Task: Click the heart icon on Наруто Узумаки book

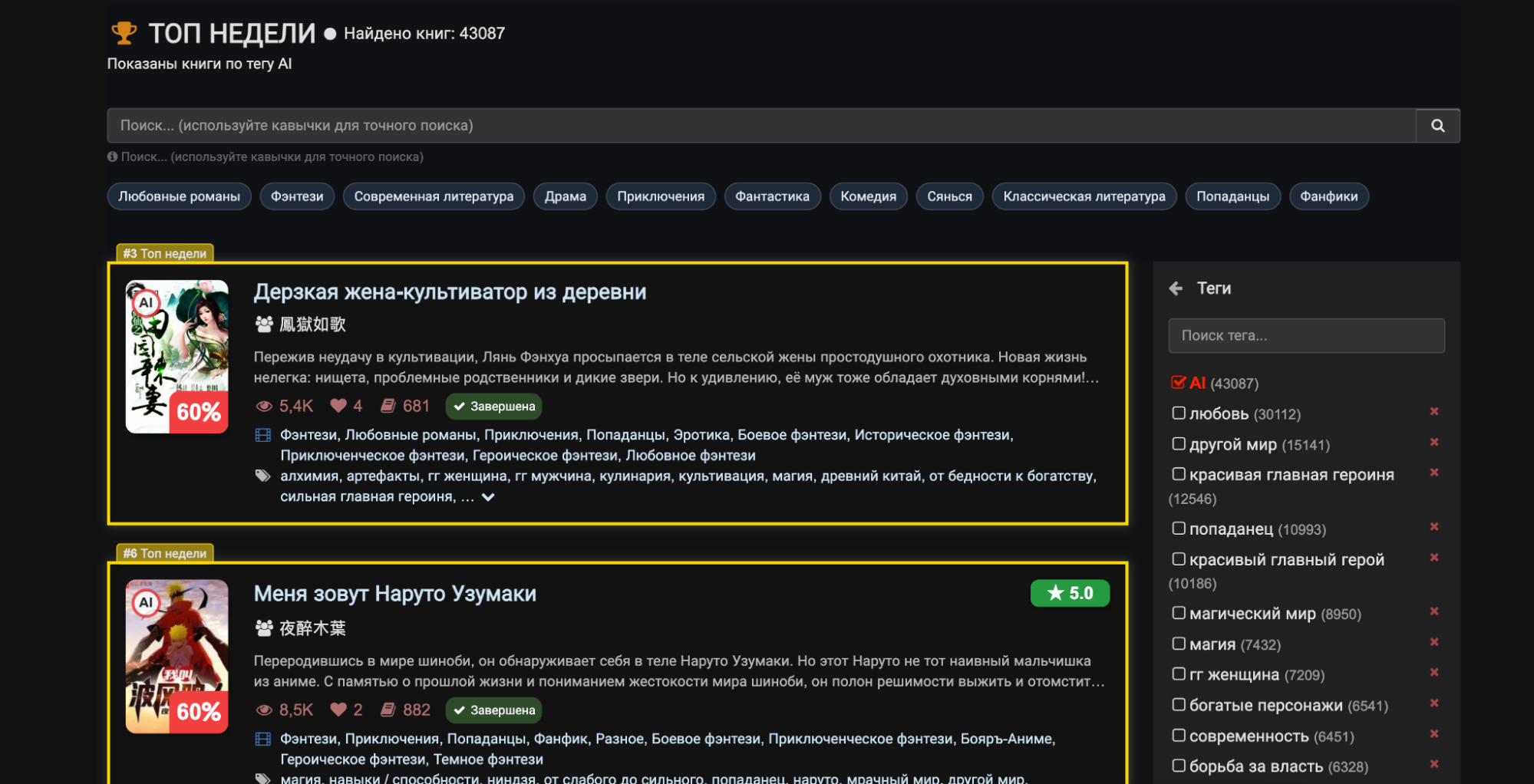Action: [x=338, y=710]
